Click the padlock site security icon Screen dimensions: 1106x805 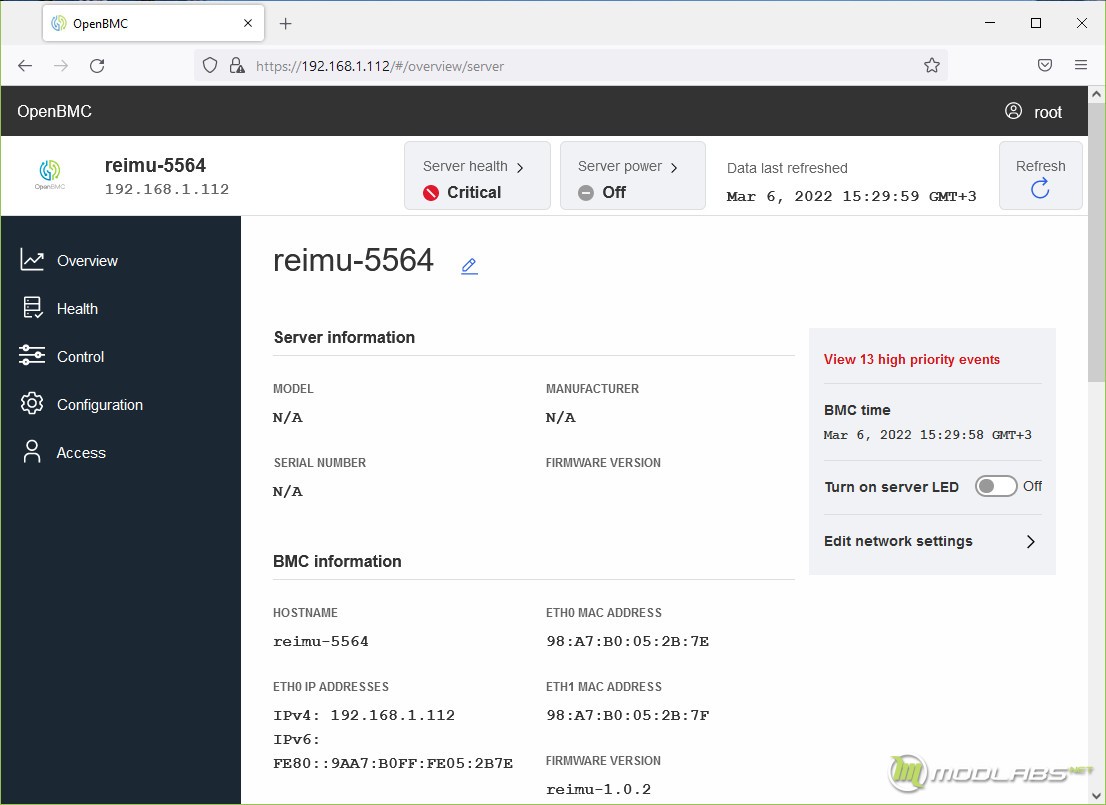click(237, 66)
